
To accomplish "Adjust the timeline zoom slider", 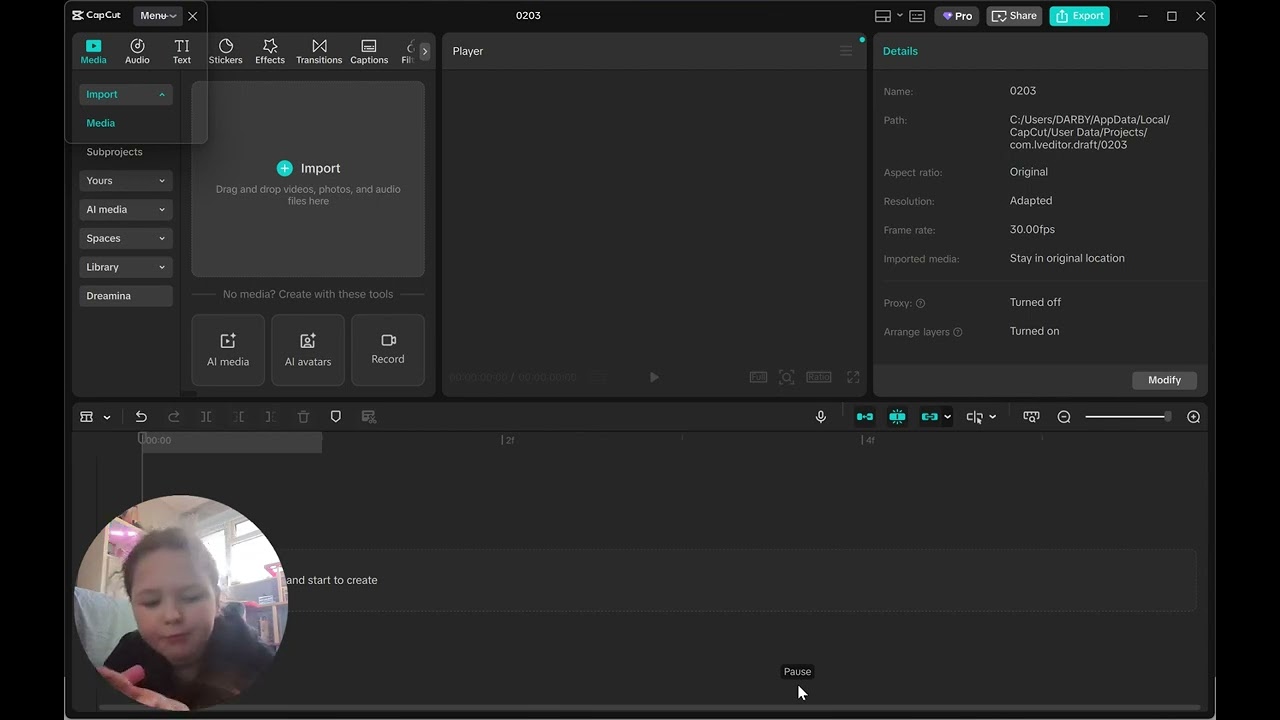I will [1129, 417].
